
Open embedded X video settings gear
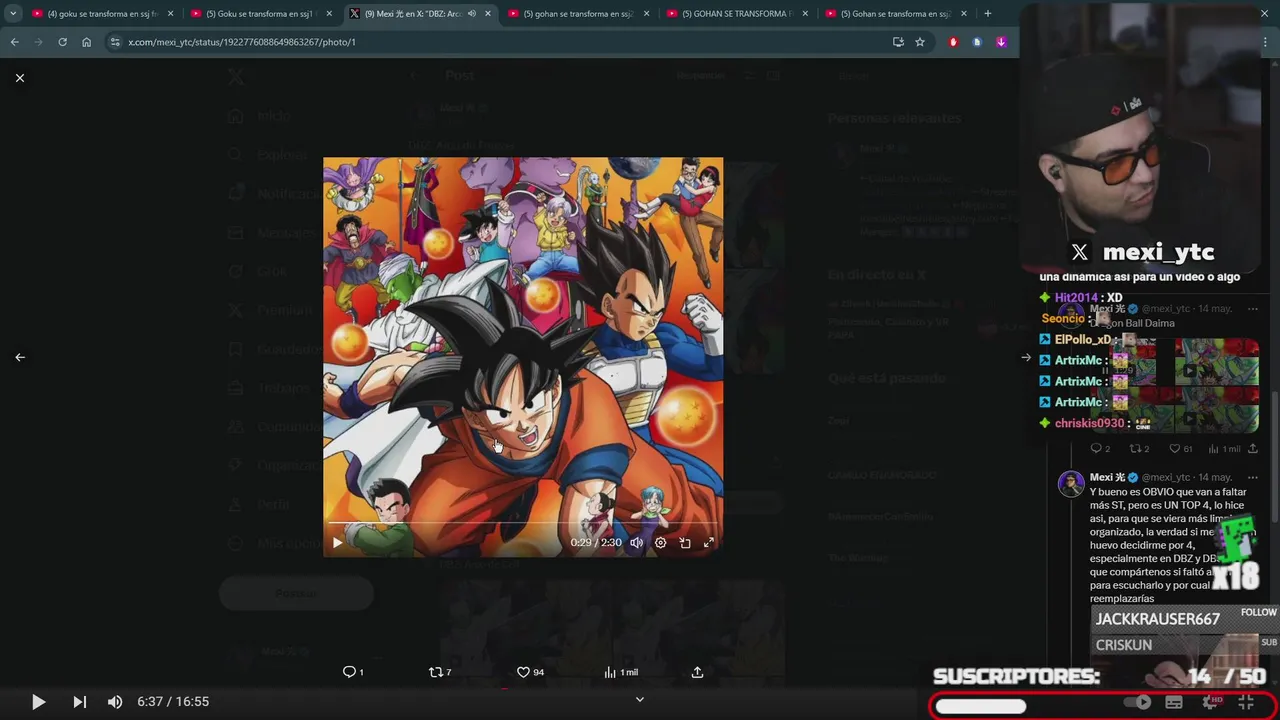point(660,542)
